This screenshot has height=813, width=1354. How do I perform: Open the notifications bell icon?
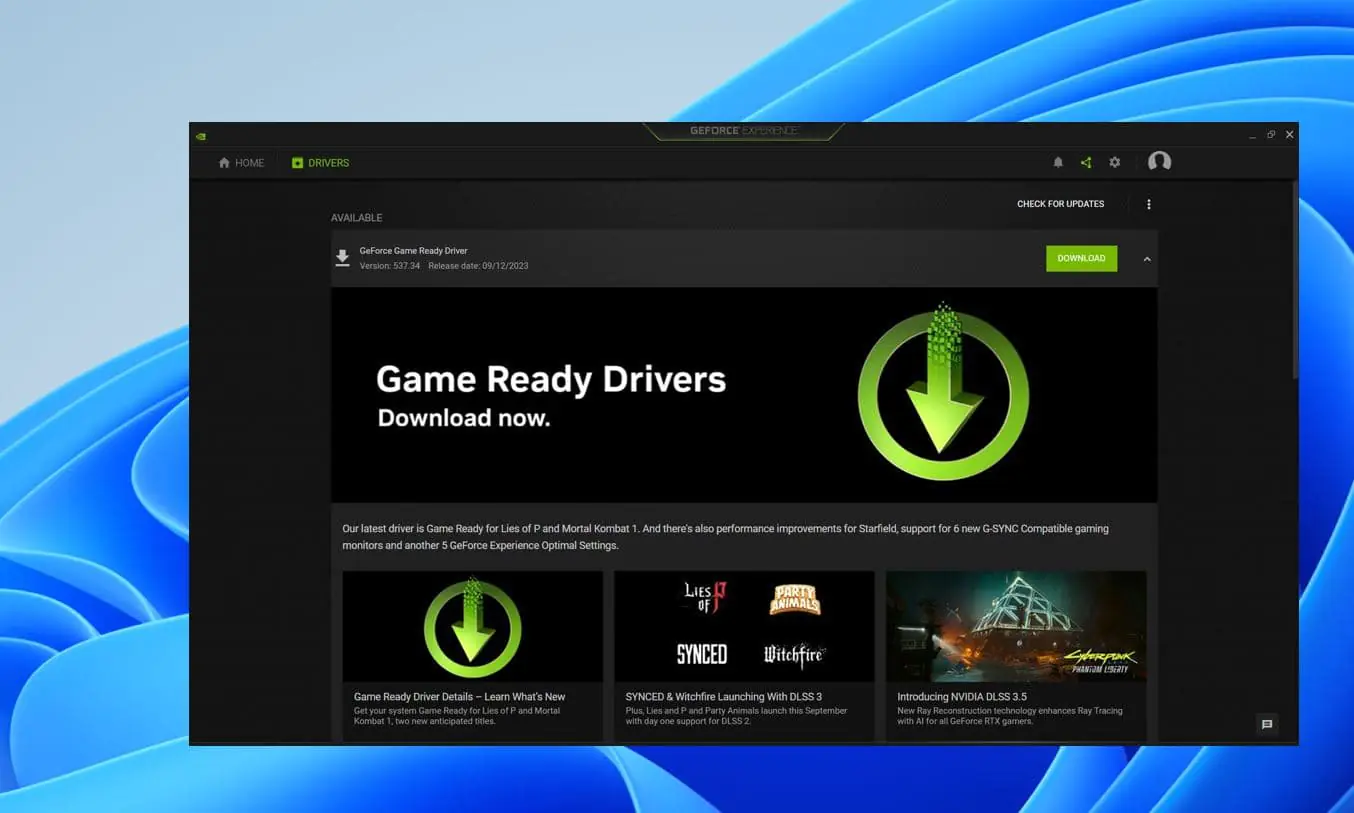click(x=1058, y=163)
